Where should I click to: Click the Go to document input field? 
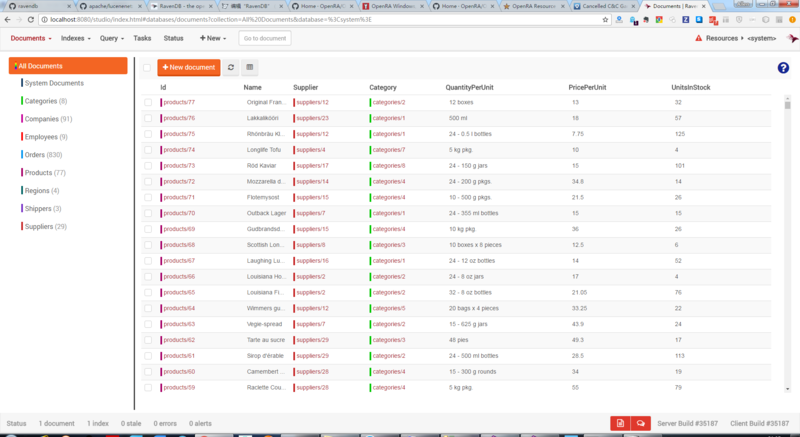264,38
